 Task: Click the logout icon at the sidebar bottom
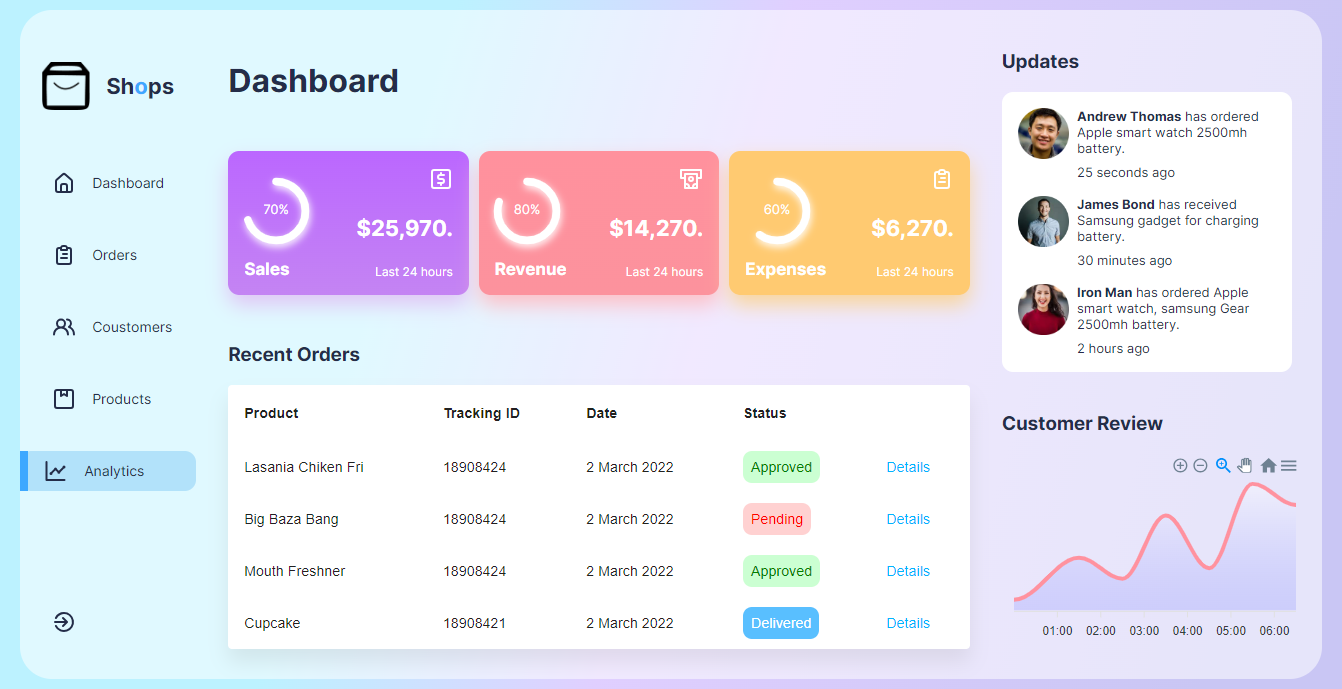click(x=64, y=622)
